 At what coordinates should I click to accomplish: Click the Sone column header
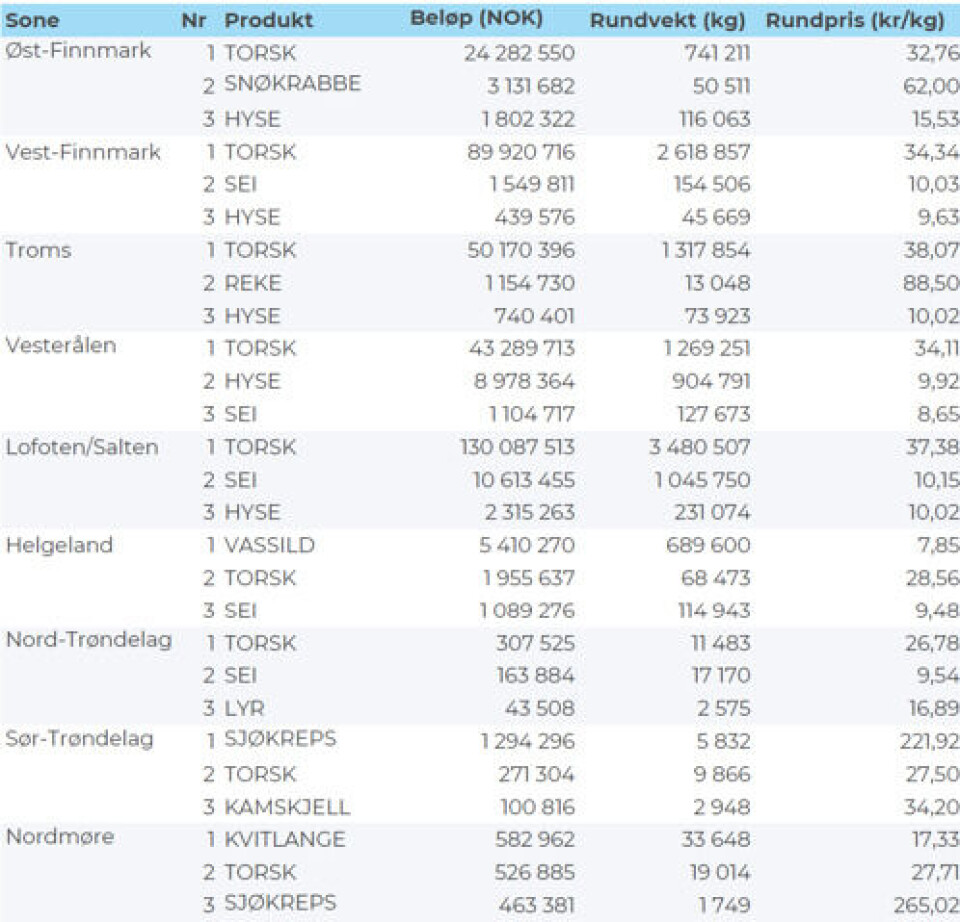point(33,20)
